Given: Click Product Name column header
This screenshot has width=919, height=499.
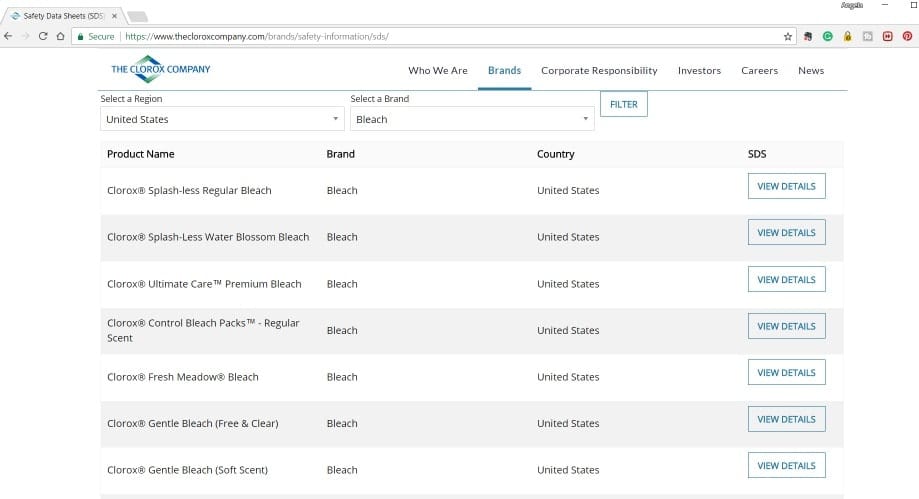Looking at the screenshot, I should [141, 154].
